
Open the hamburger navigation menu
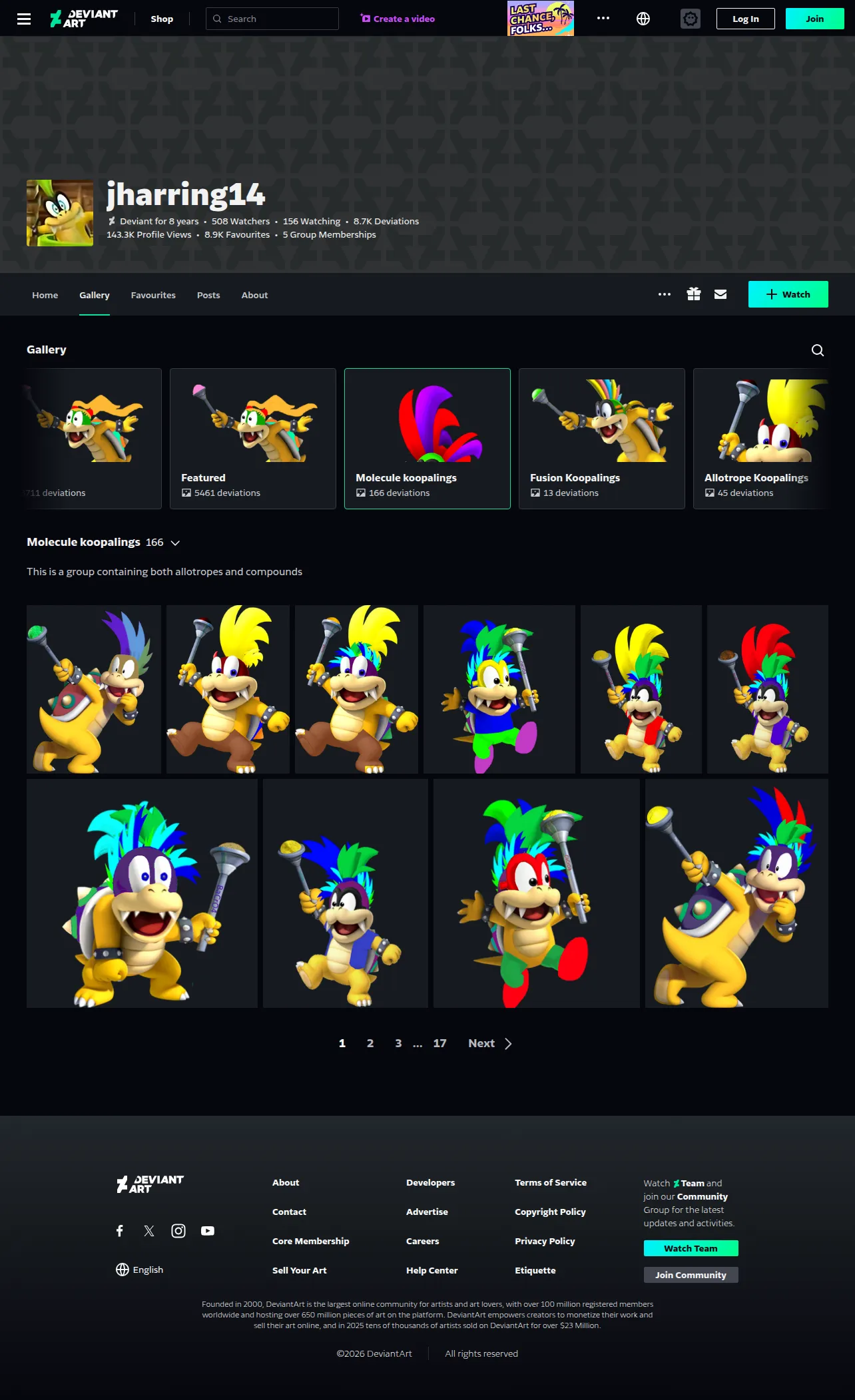24,19
